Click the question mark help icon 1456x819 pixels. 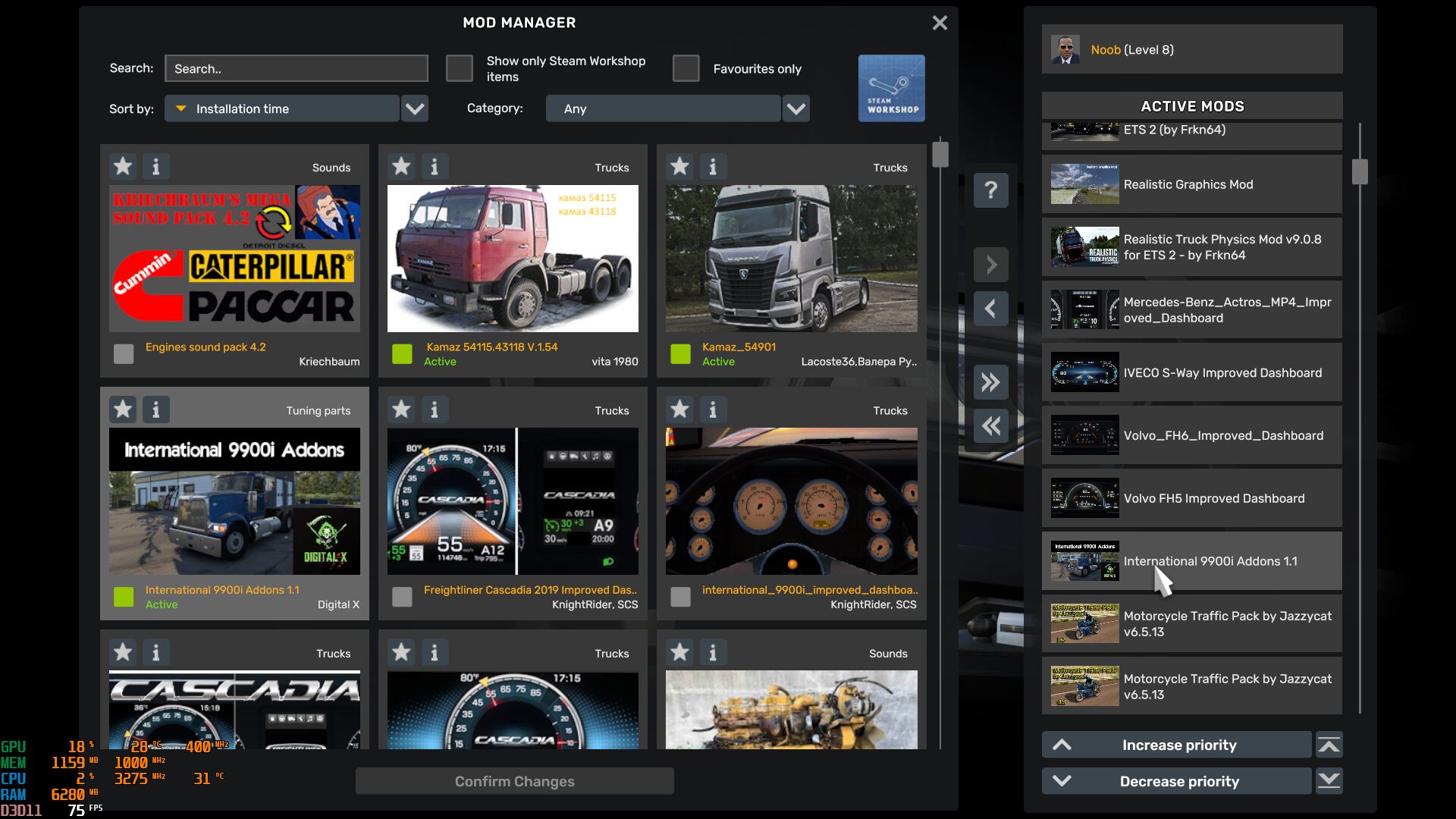click(990, 190)
